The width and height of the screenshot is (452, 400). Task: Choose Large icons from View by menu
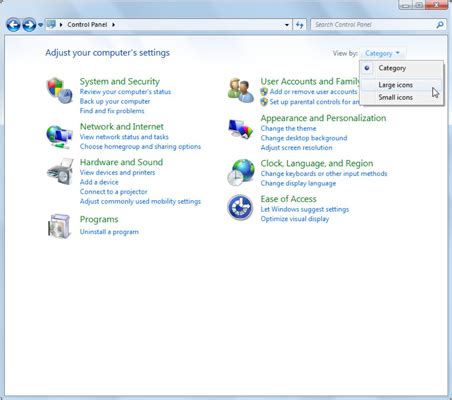click(401, 85)
